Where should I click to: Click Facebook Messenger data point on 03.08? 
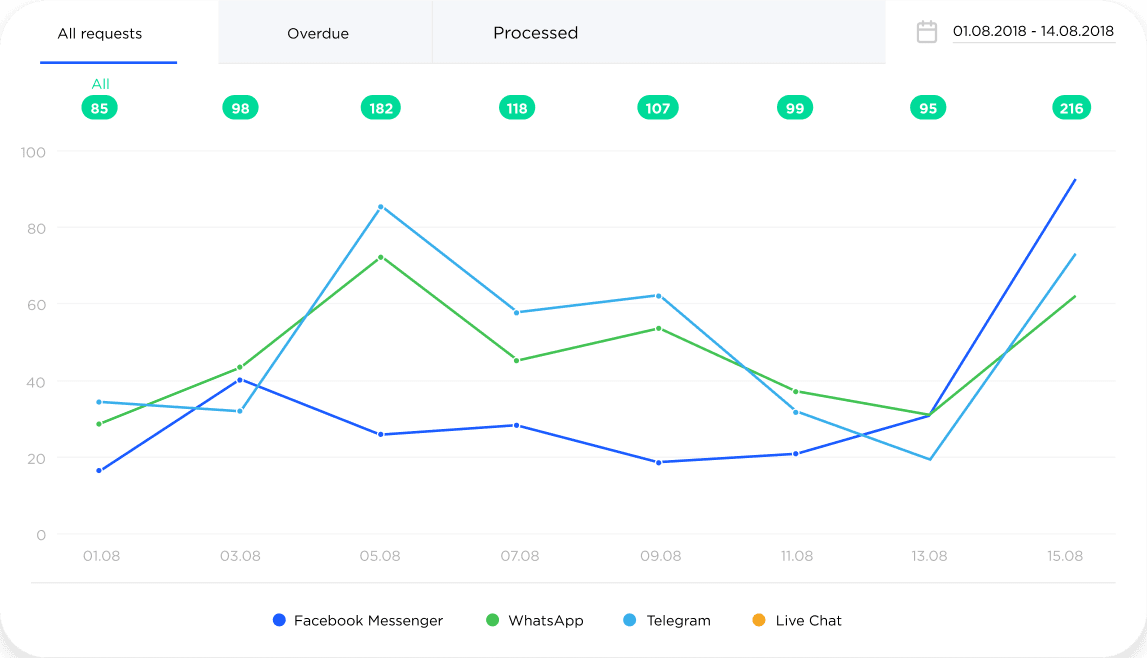(240, 380)
